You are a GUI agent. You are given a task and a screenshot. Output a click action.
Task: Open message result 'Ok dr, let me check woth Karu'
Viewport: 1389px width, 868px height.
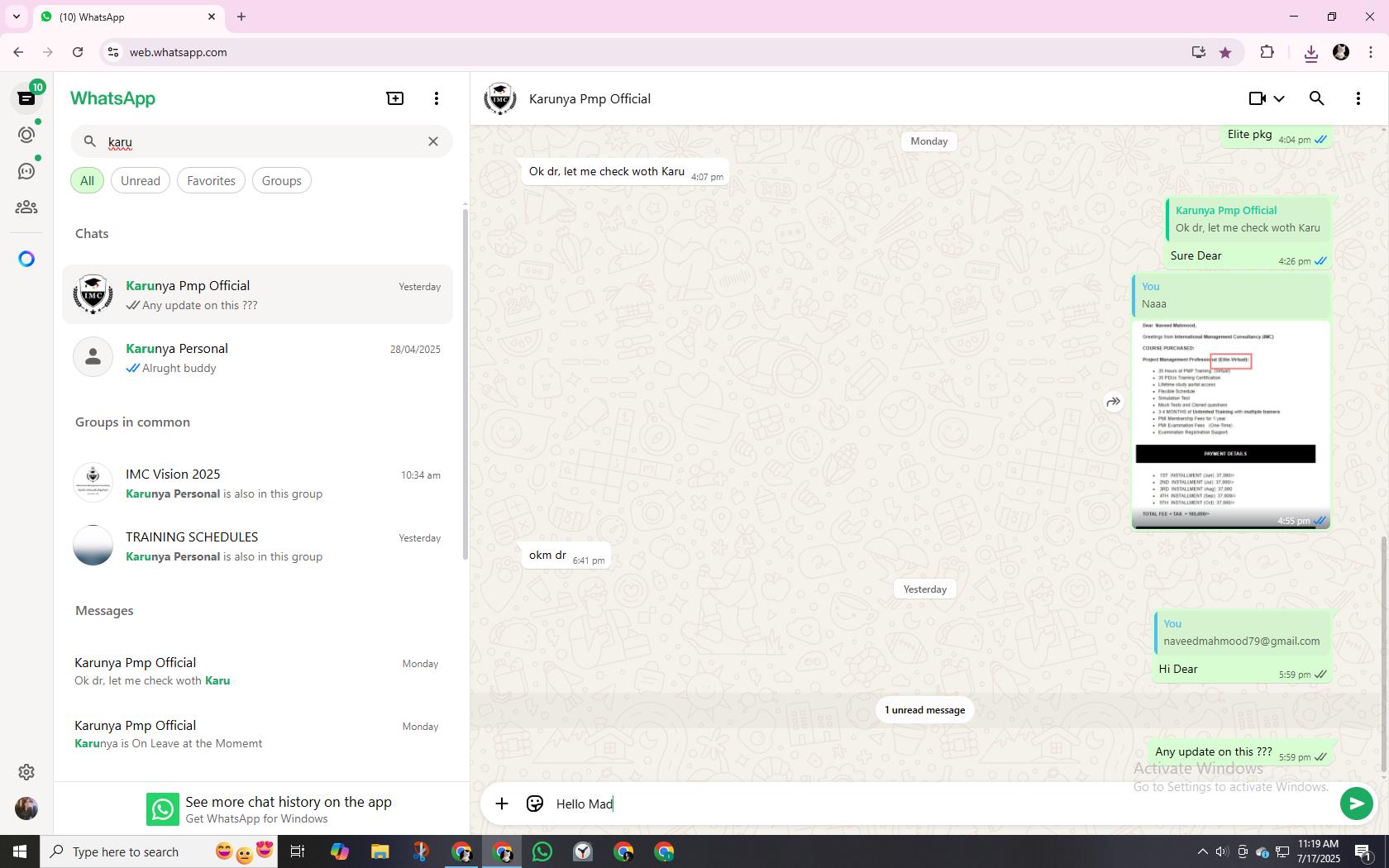(258, 672)
